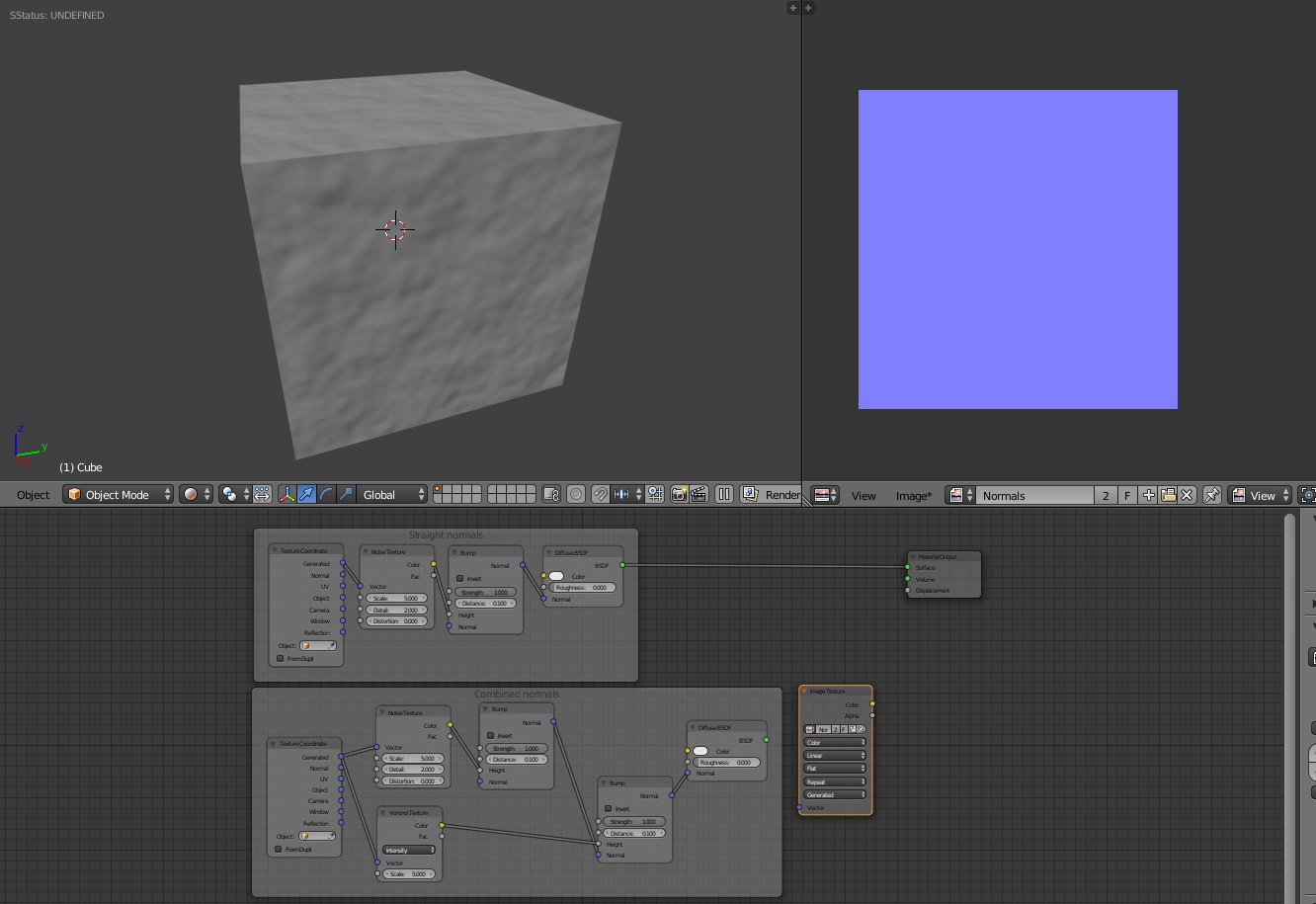This screenshot has width=1316, height=904.
Task: Click Diffuse BSDF Color swatch in Combined normals
Action: click(700, 751)
